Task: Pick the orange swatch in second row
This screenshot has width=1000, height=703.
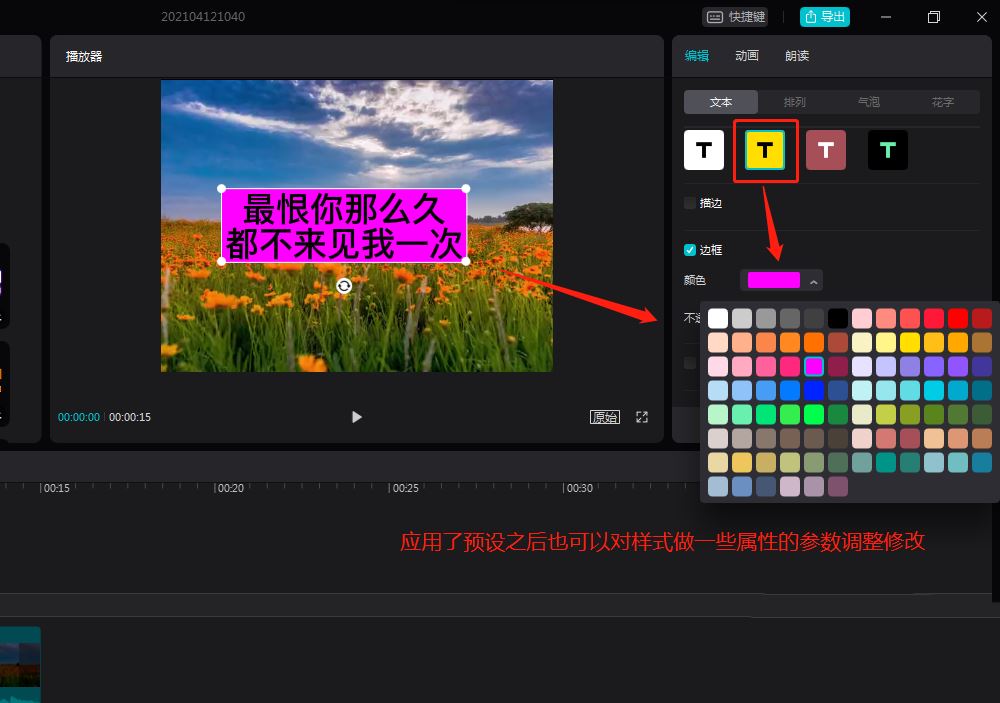Action: [x=814, y=343]
